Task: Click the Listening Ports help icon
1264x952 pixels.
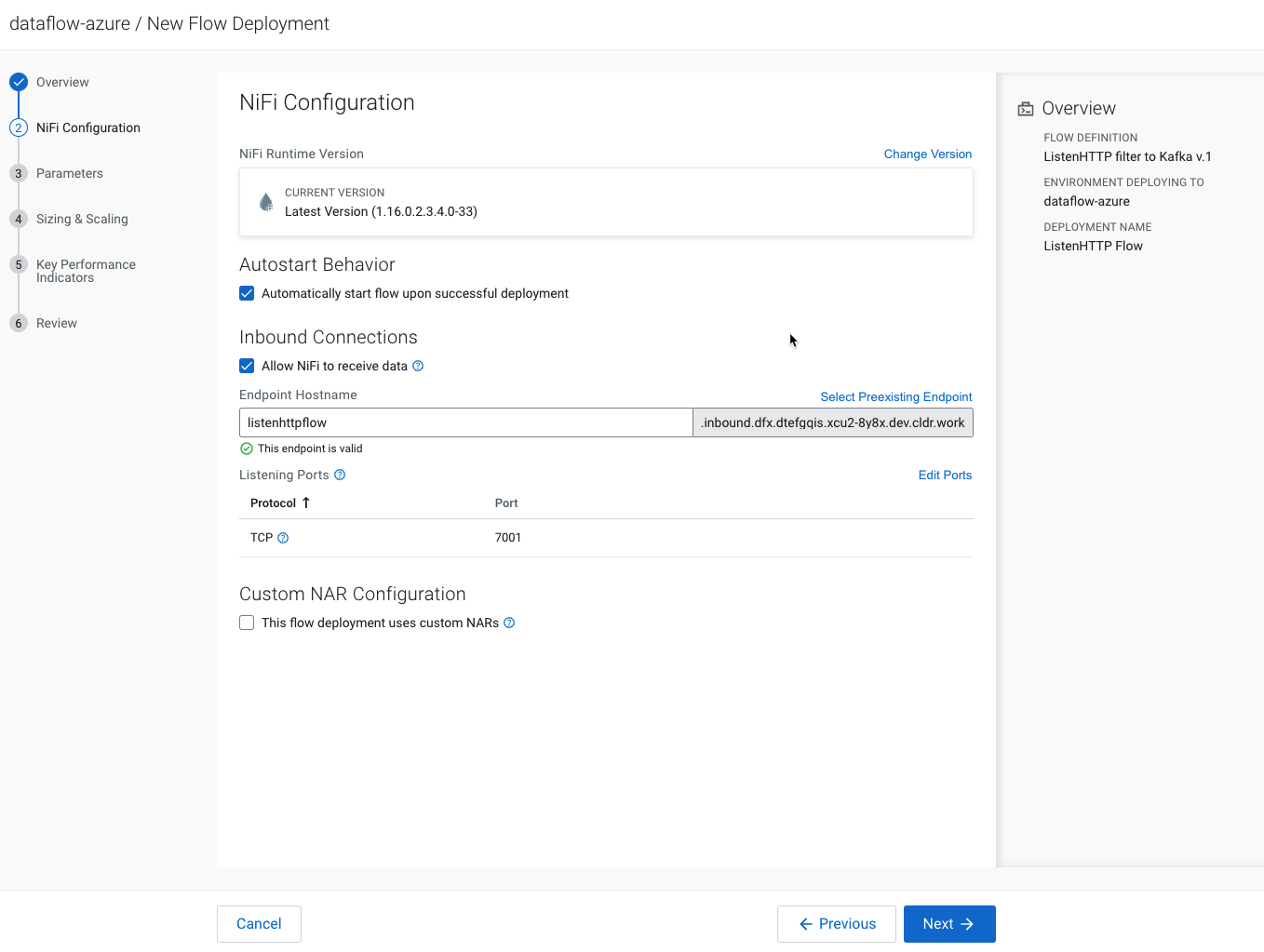Action: coord(340,475)
